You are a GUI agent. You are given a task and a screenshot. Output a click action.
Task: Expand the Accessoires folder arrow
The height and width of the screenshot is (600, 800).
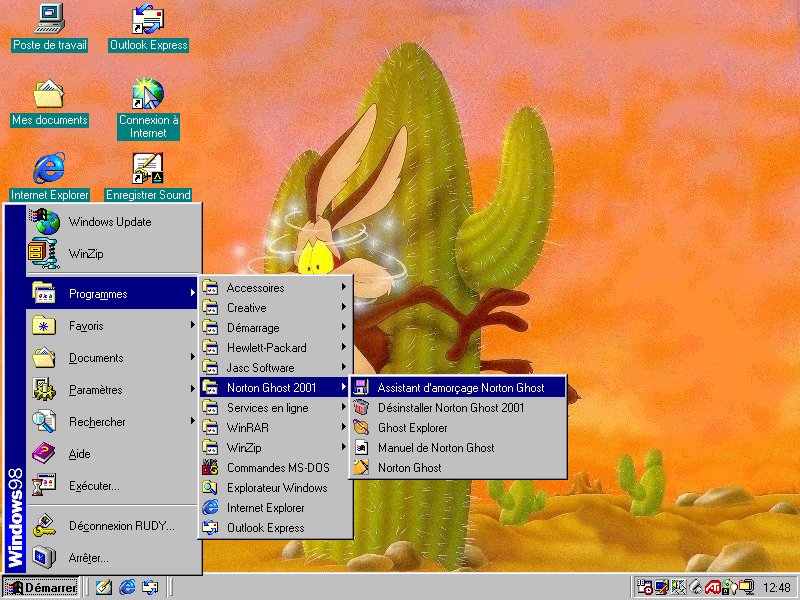coord(344,287)
